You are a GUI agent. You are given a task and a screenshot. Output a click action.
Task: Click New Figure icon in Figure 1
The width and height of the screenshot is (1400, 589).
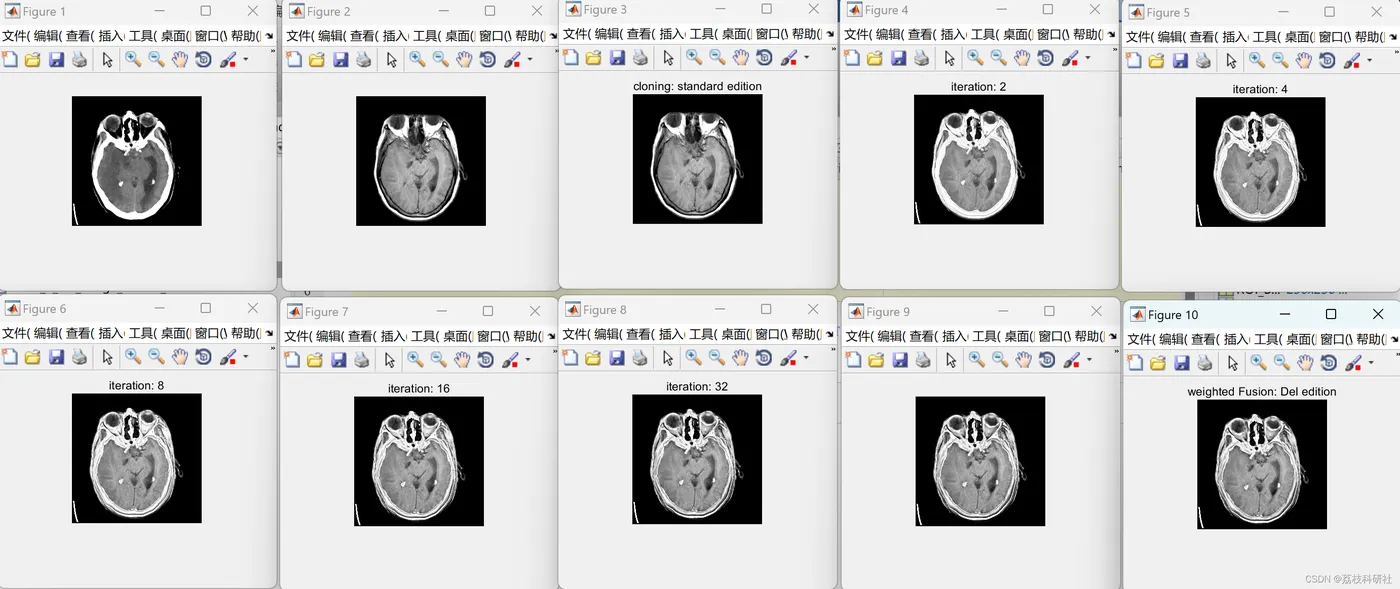coord(10,59)
